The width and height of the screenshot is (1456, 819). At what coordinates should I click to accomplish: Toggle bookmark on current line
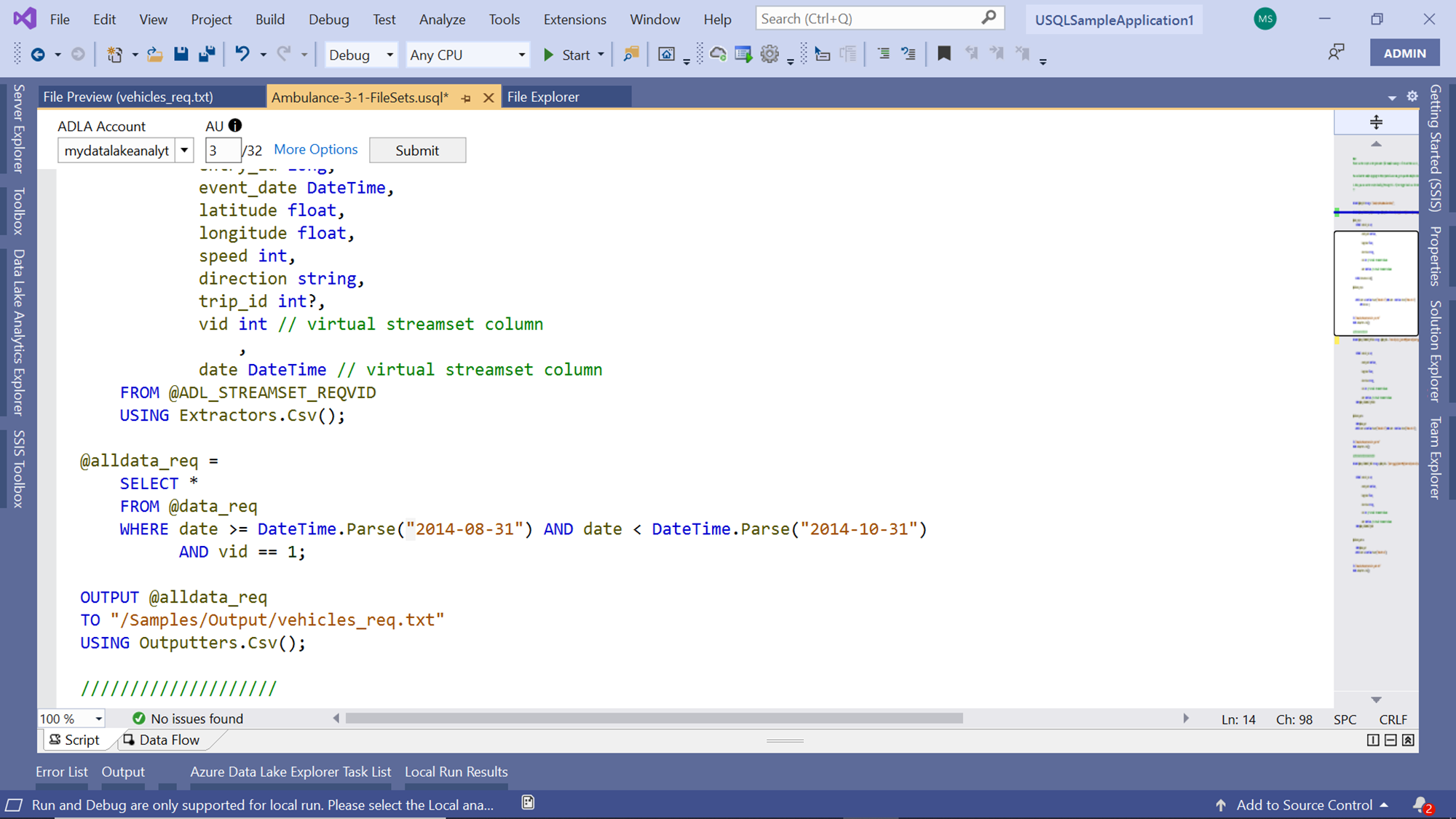click(x=944, y=54)
